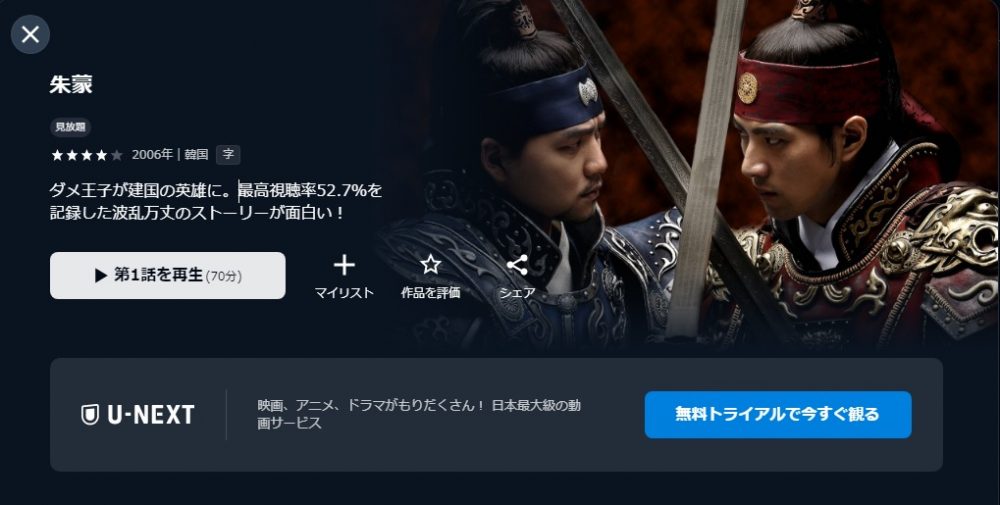Click the 見放題 badge
Screen dimensions: 1000x505
(x=70, y=127)
